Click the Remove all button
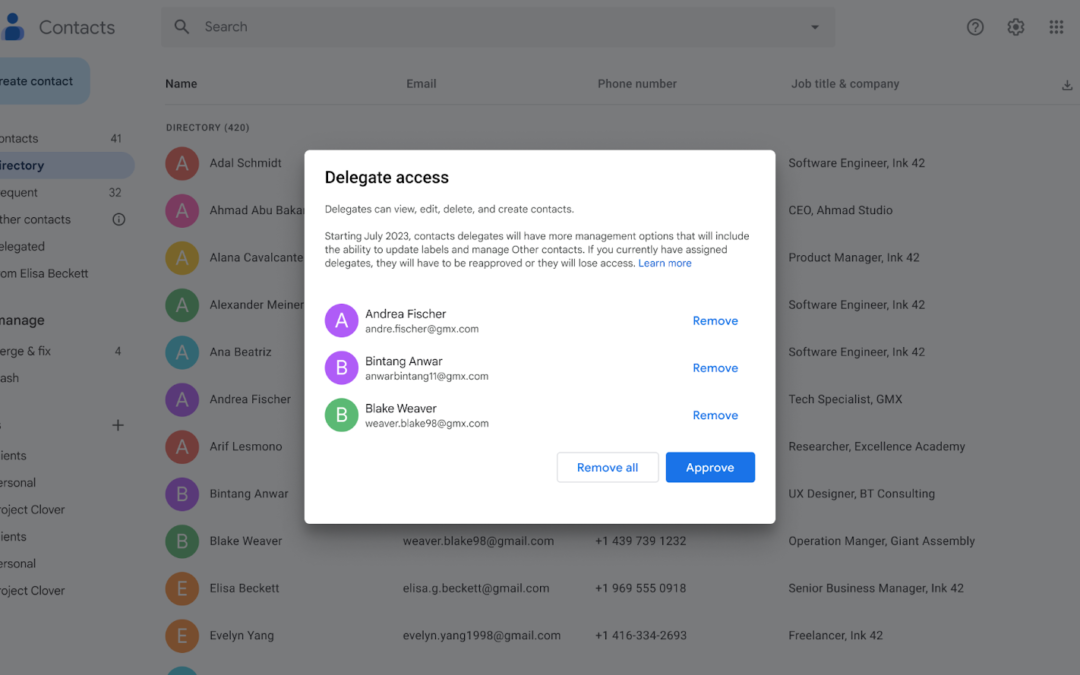Image resolution: width=1080 pixels, height=675 pixels. pos(608,467)
